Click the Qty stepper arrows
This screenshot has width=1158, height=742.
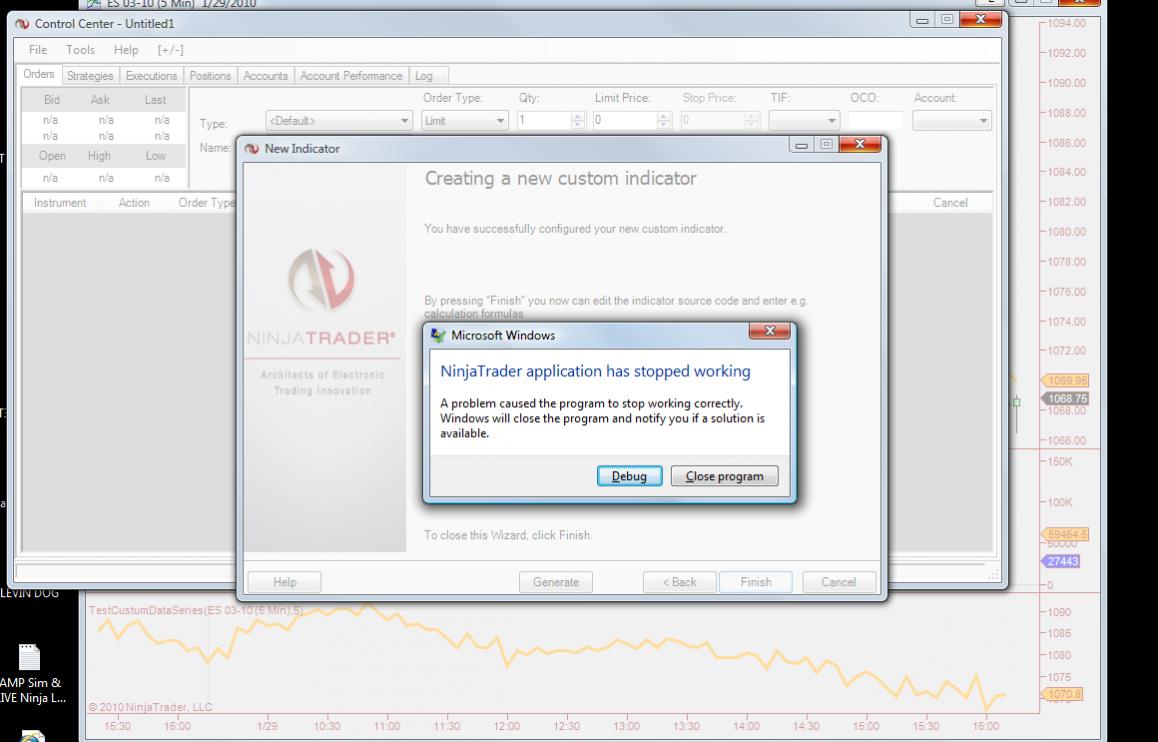[578, 120]
